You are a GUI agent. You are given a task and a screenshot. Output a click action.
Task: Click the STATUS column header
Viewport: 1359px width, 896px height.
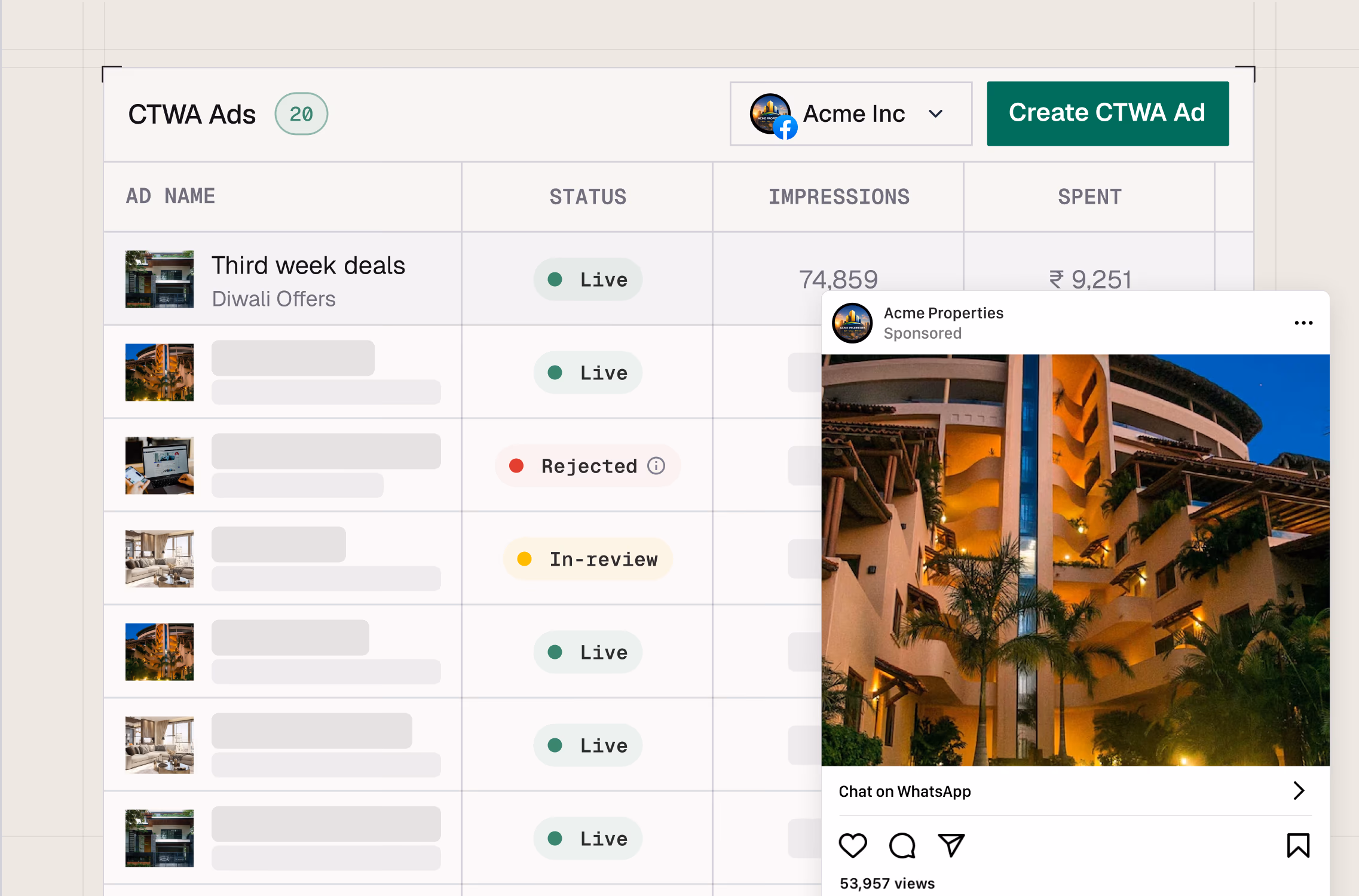(x=587, y=197)
